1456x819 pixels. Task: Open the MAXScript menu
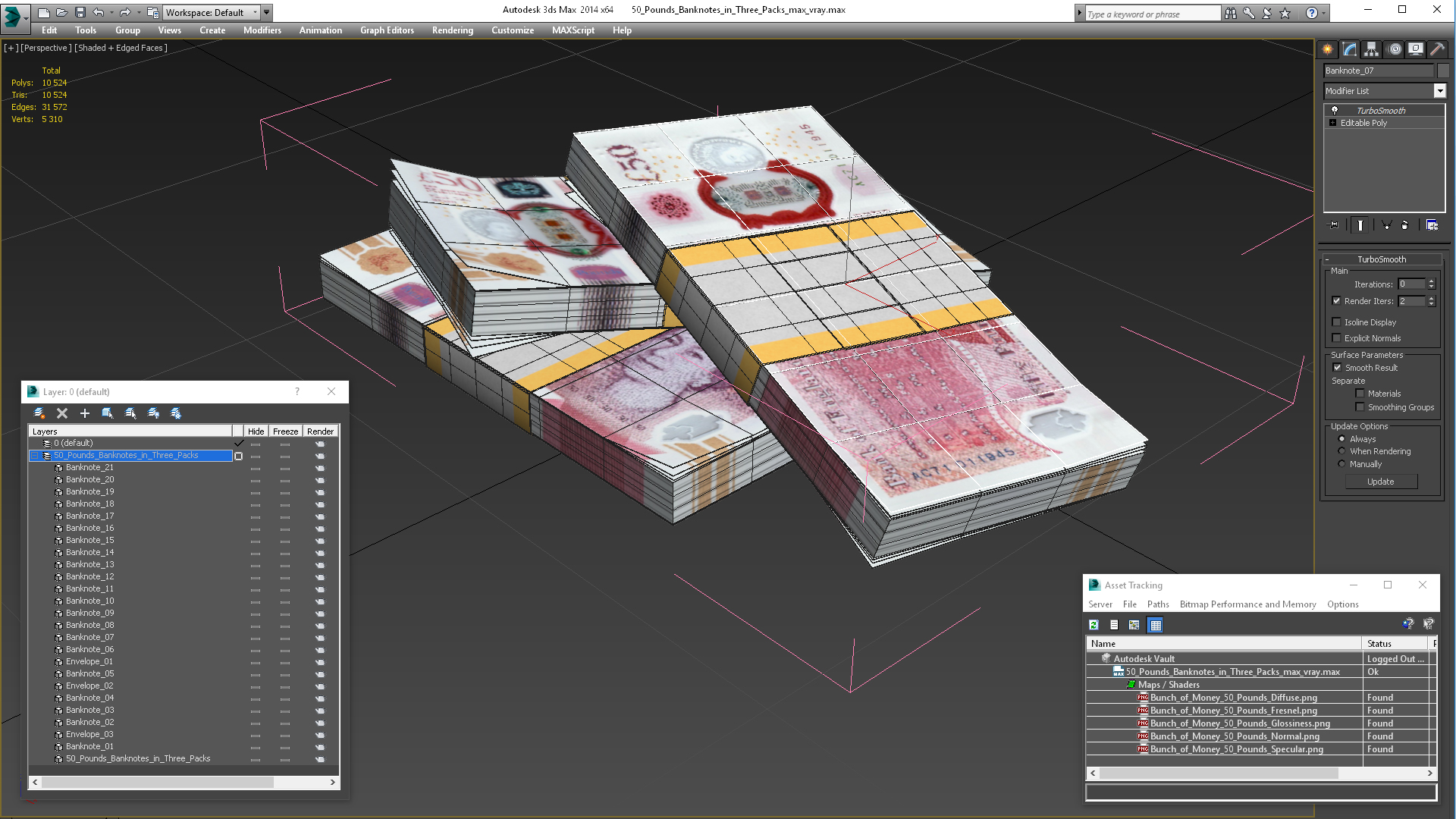pos(573,30)
